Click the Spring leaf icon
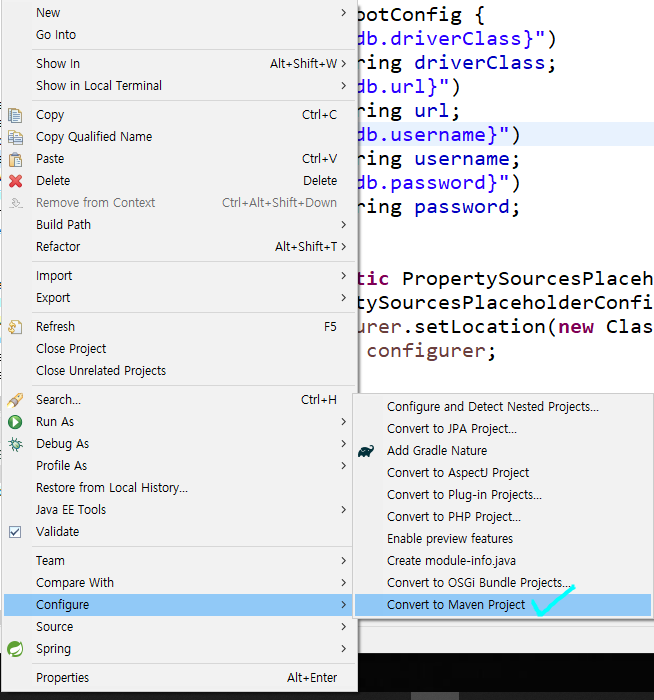654x700 pixels. 15,649
